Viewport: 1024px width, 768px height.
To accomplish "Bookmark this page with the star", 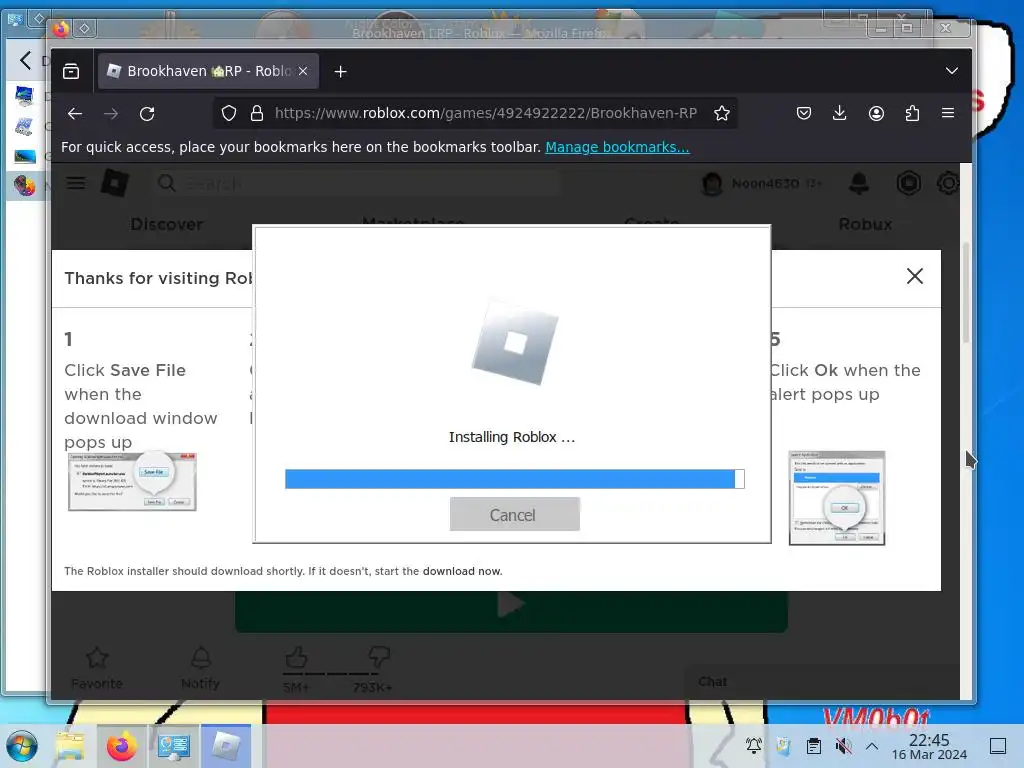I will coord(722,114).
